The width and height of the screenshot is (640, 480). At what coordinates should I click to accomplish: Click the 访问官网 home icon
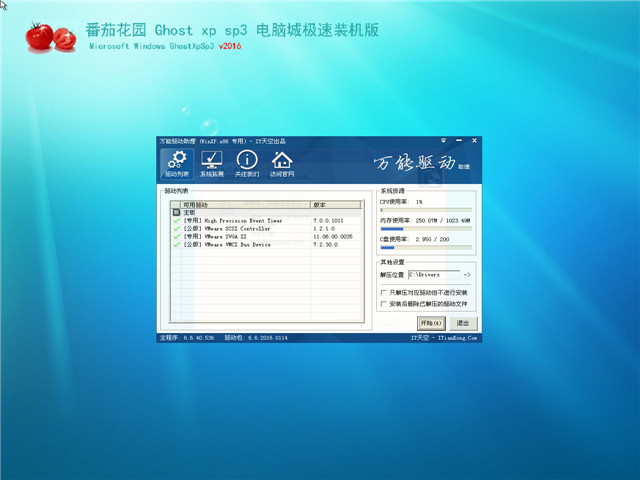pos(282,164)
